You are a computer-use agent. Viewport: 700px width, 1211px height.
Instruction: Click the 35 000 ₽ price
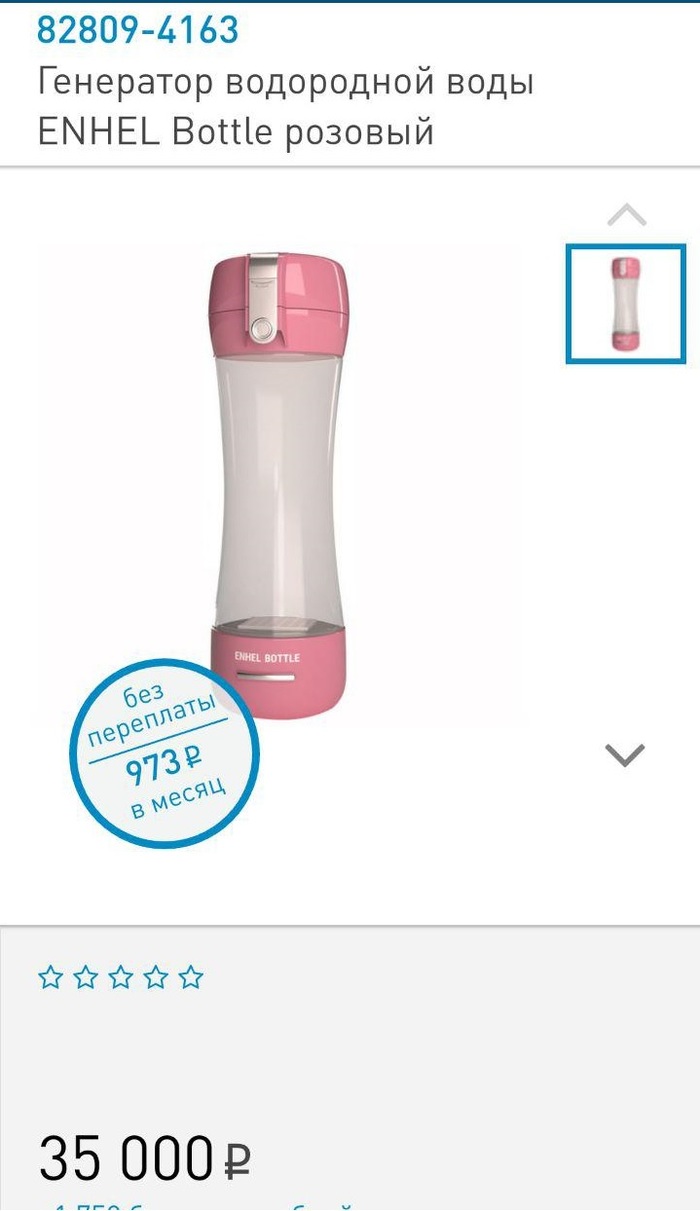pyautogui.click(x=145, y=1157)
